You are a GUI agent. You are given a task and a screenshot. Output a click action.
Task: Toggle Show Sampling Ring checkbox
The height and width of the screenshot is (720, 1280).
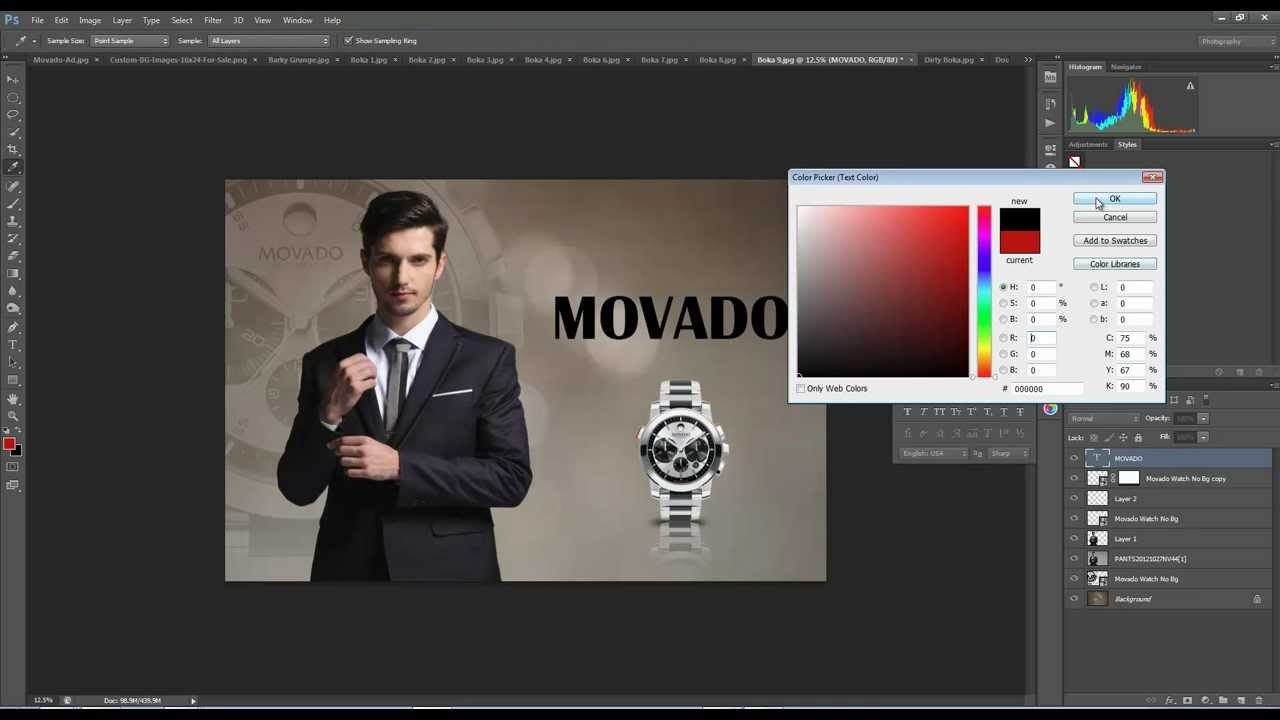click(x=348, y=41)
